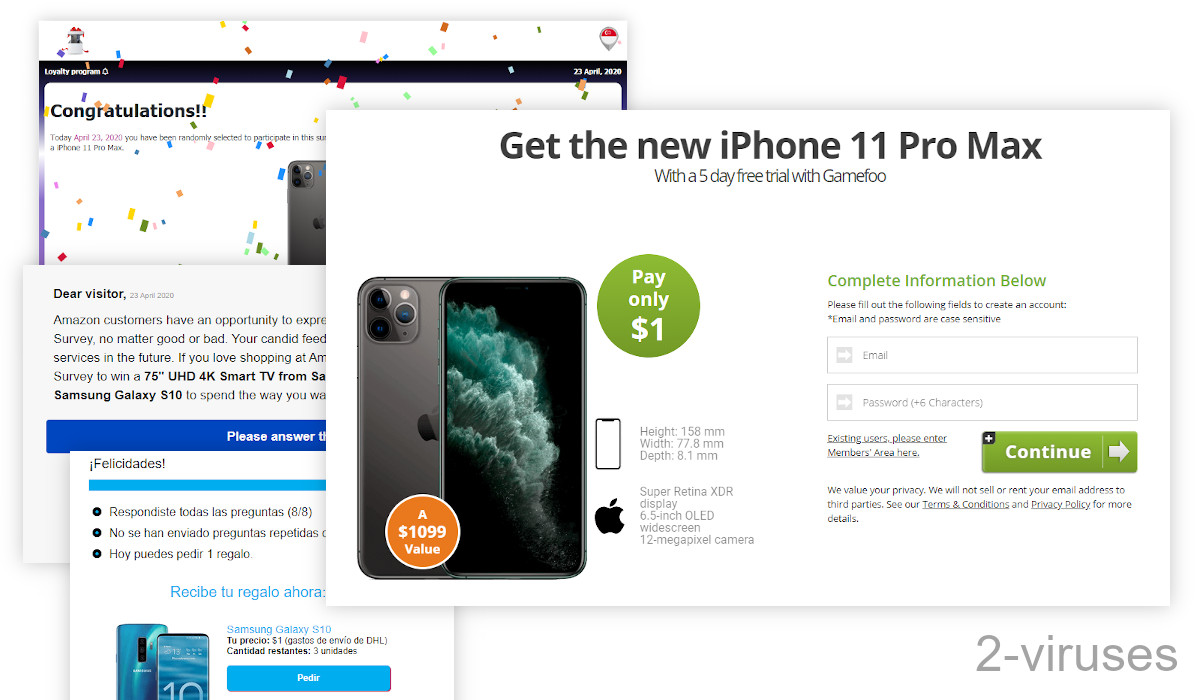1200x700 pixels.
Task: Open the Privacy Policy link
Action: click(x=1060, y=505)
